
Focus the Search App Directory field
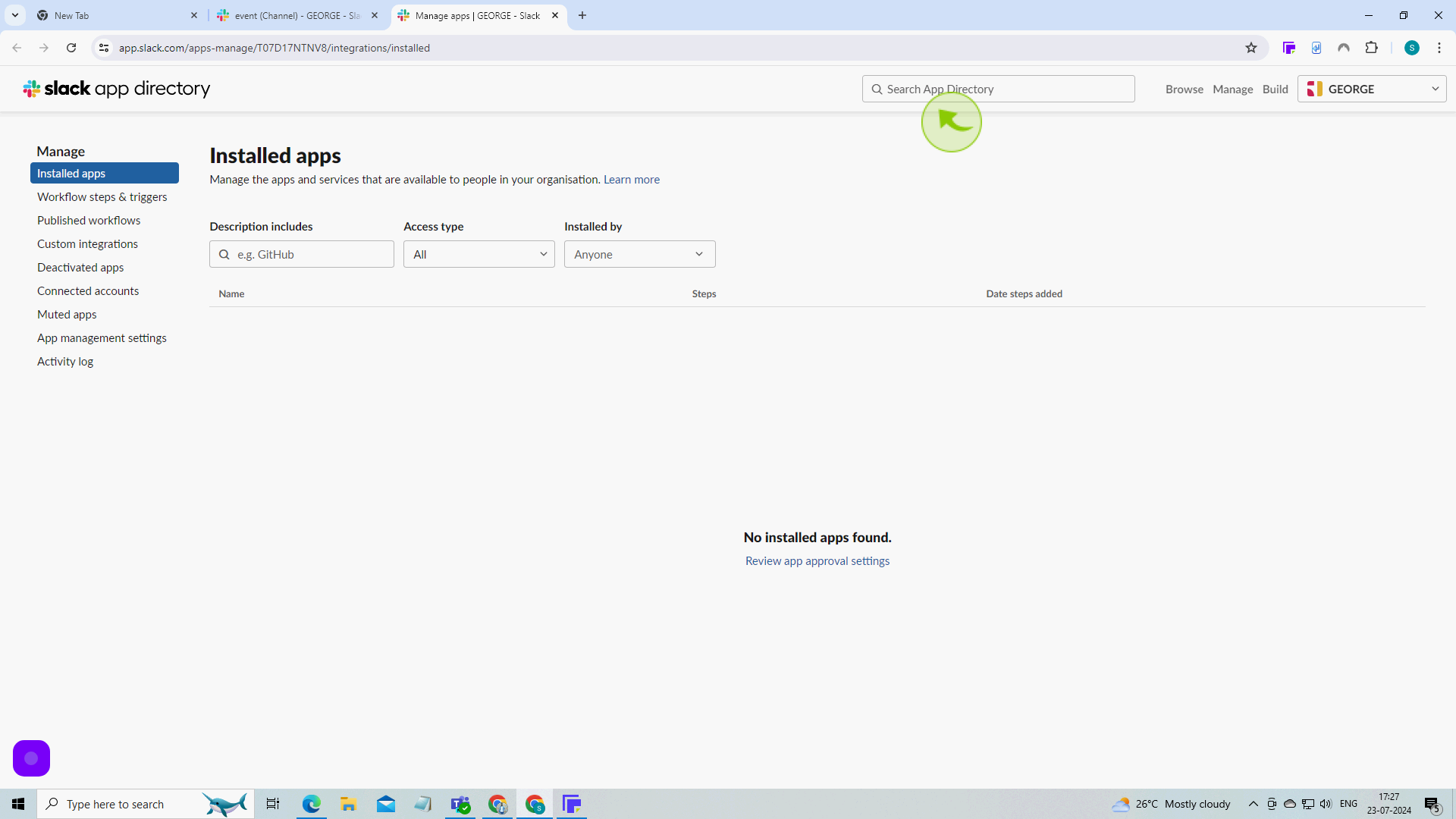click(x=999, y=89)
